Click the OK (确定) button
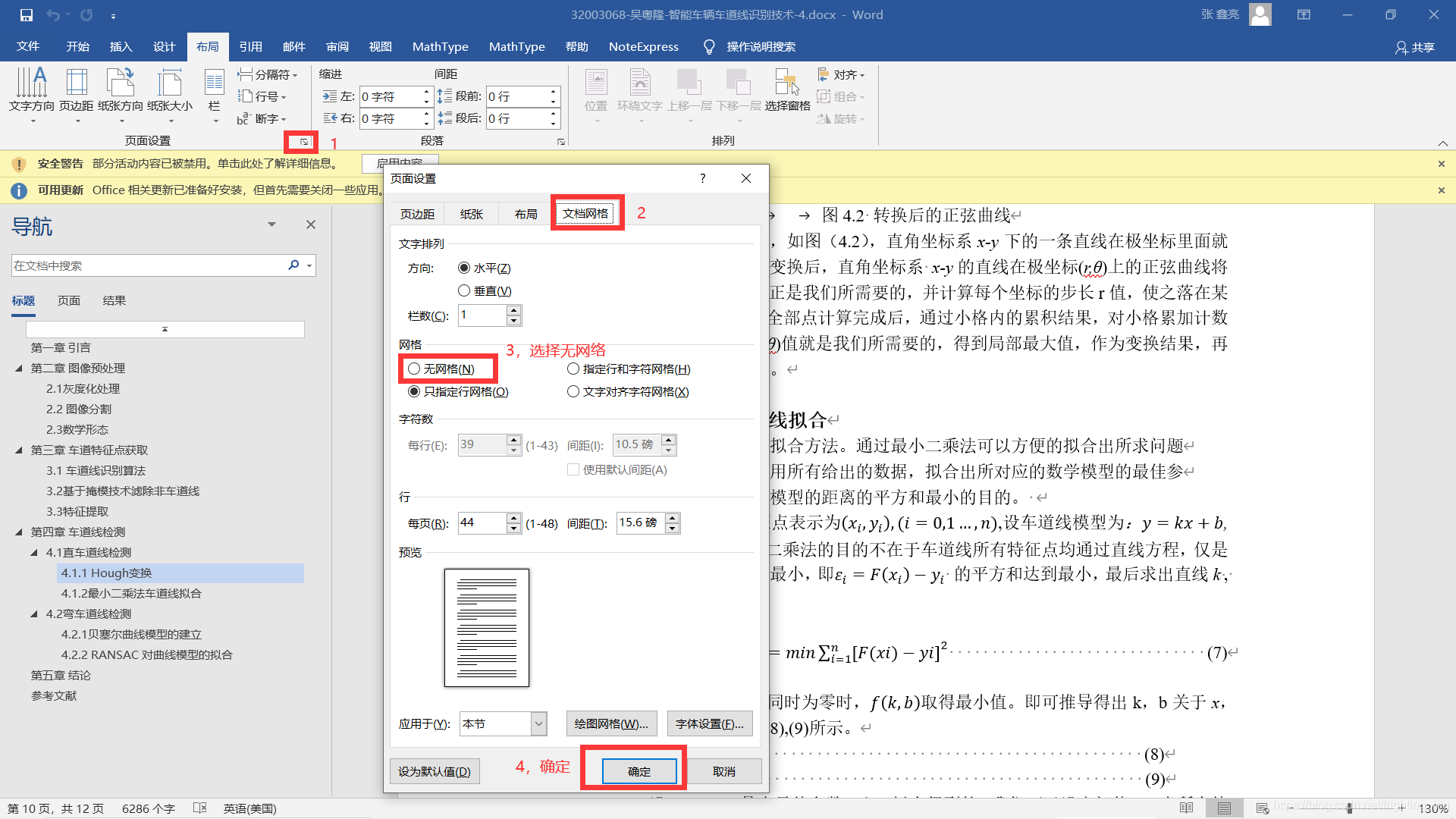 [639, 770]
